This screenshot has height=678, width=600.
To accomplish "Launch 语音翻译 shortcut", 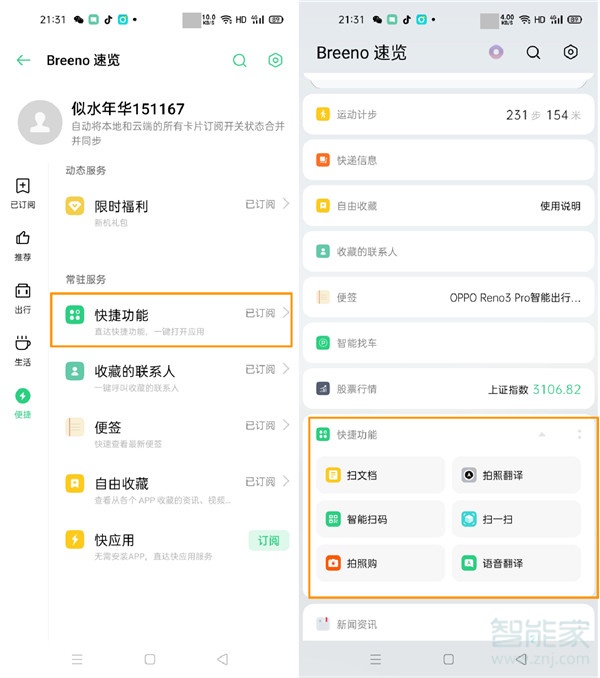I will pos(516,563).
